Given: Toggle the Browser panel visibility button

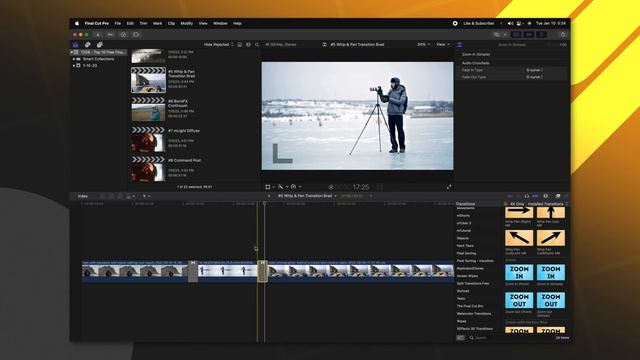Looking at the screenshot, I should 516,35.
